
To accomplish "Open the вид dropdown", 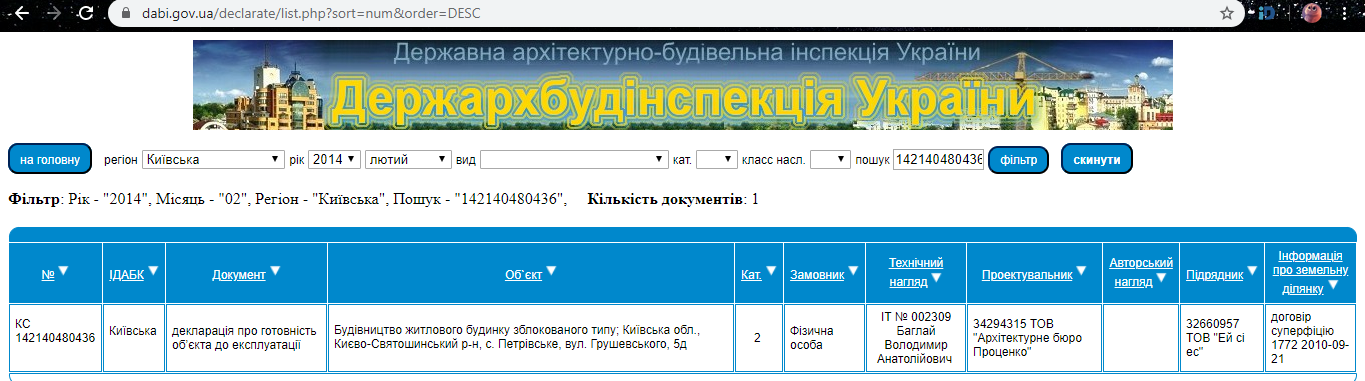I will [x=574, y=159].
